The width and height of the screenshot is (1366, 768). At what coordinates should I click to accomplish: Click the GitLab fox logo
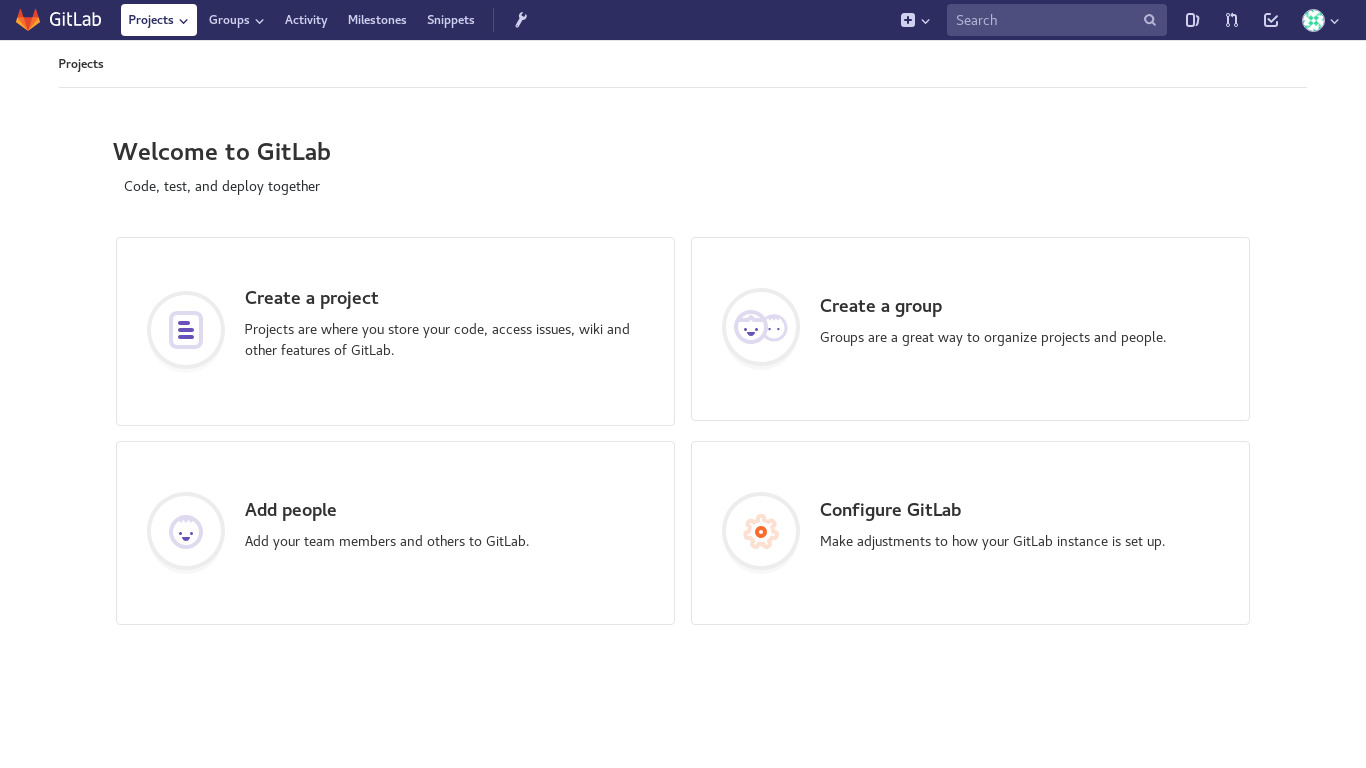tap(28, 20)
